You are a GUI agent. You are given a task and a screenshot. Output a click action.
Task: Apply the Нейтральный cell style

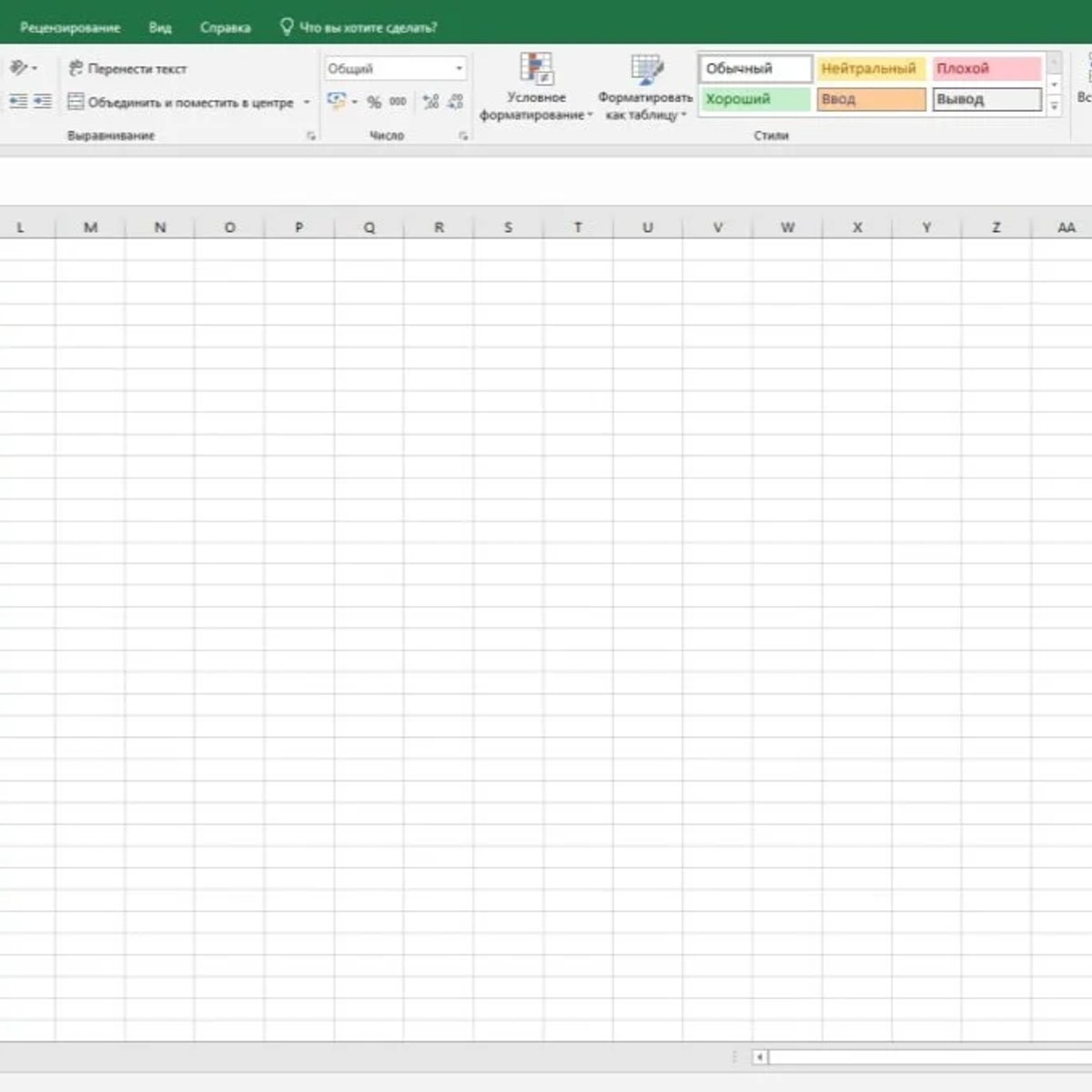pyautogui.click(x=871, y=68)
